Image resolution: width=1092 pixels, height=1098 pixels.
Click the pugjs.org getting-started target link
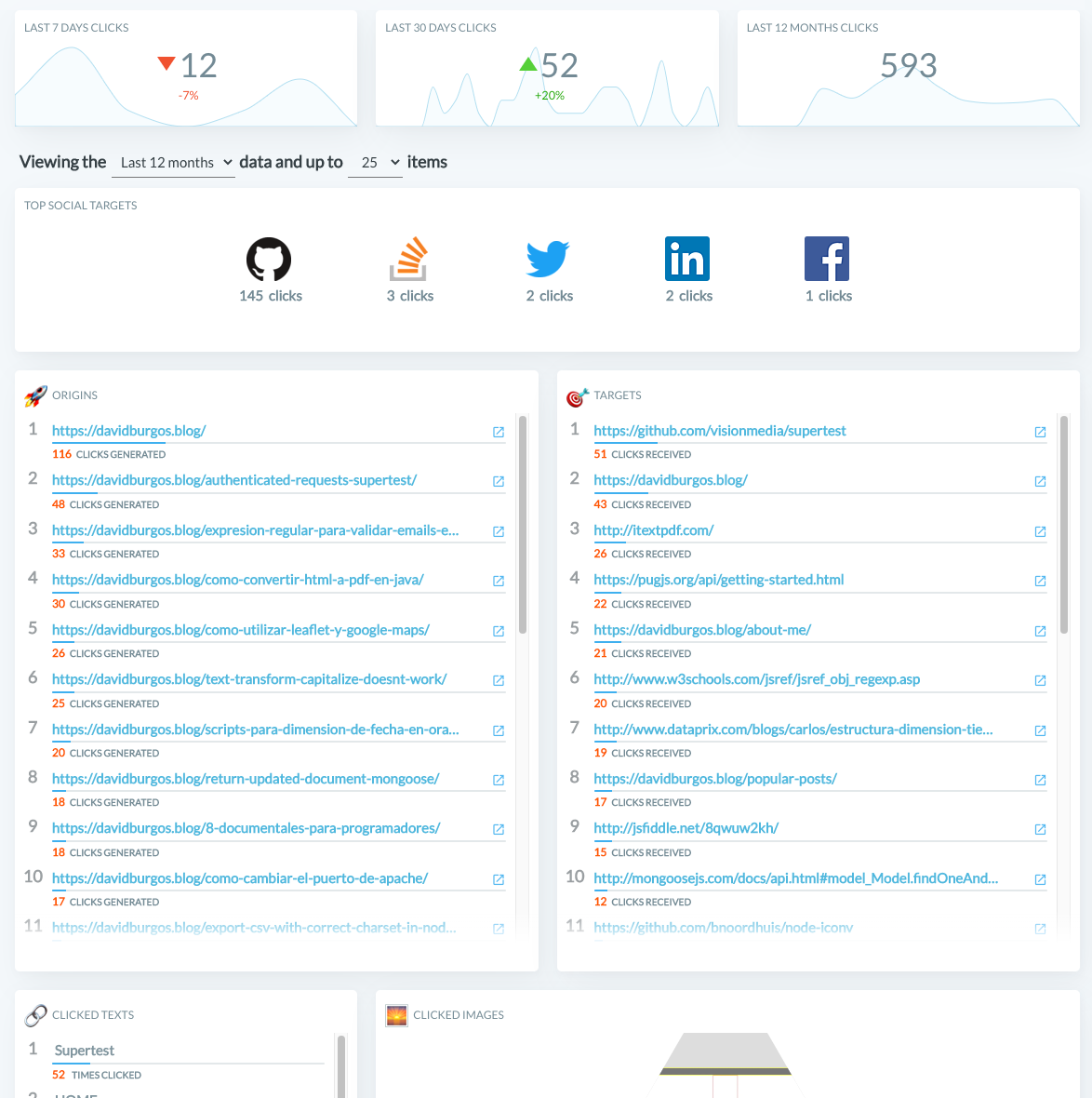718,580
